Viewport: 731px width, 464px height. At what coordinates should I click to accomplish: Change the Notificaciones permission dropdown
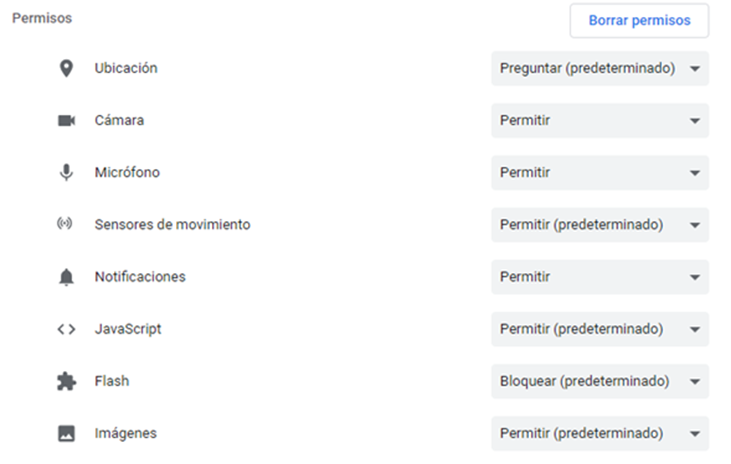[x=599, y=277]
